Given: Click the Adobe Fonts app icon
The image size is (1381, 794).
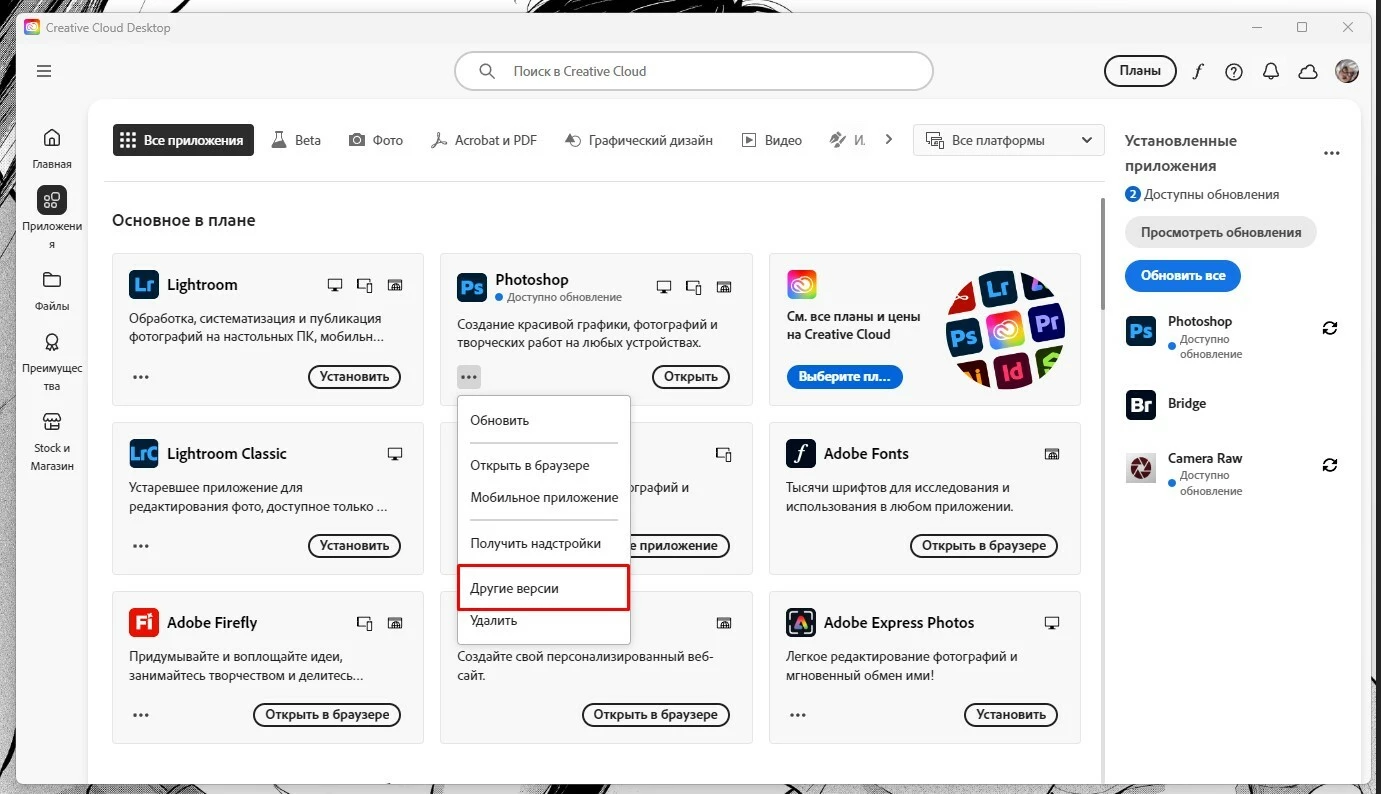Looking at the screenshot, I should 801,454.
